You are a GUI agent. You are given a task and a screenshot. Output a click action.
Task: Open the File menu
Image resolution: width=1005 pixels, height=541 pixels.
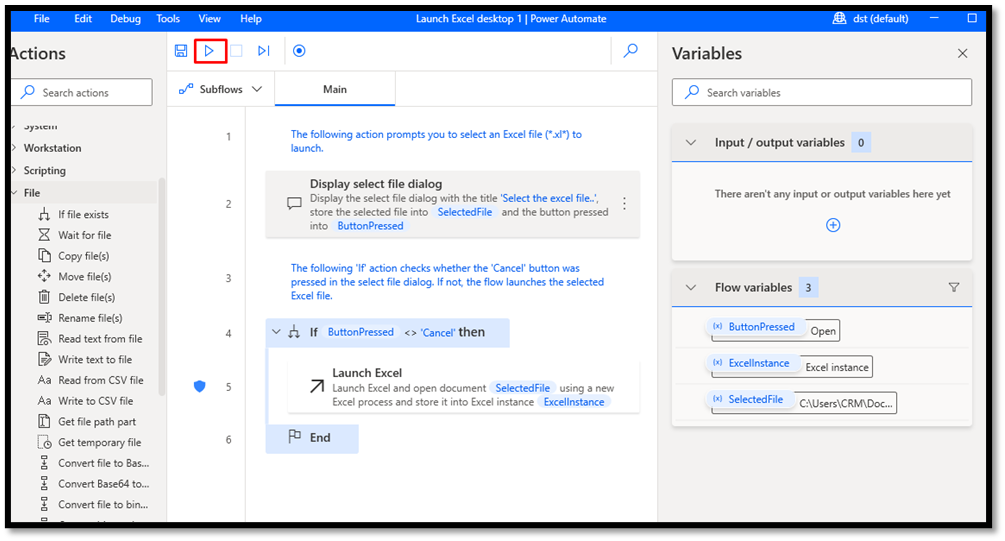pos(42,19)
